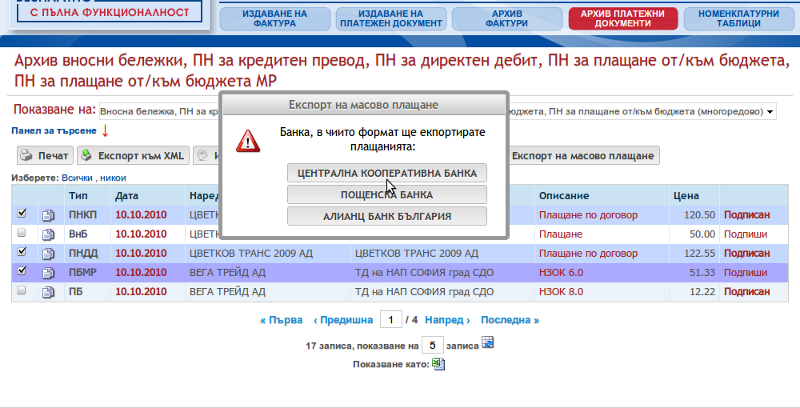The width and height of the screenshot is (800, 408).
Task: Go to Предишна page
Action: tap(343, 320)
